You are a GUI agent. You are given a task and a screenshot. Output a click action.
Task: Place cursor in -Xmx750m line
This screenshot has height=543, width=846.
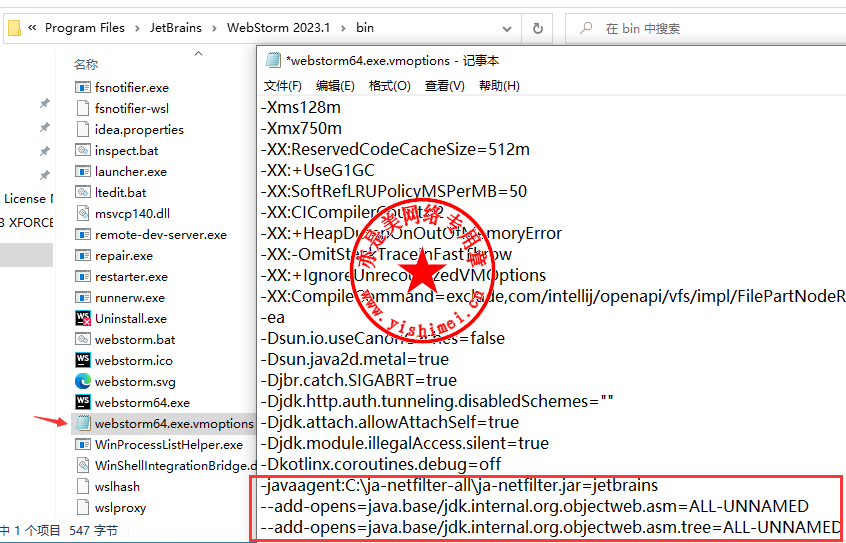coord(301,128)
